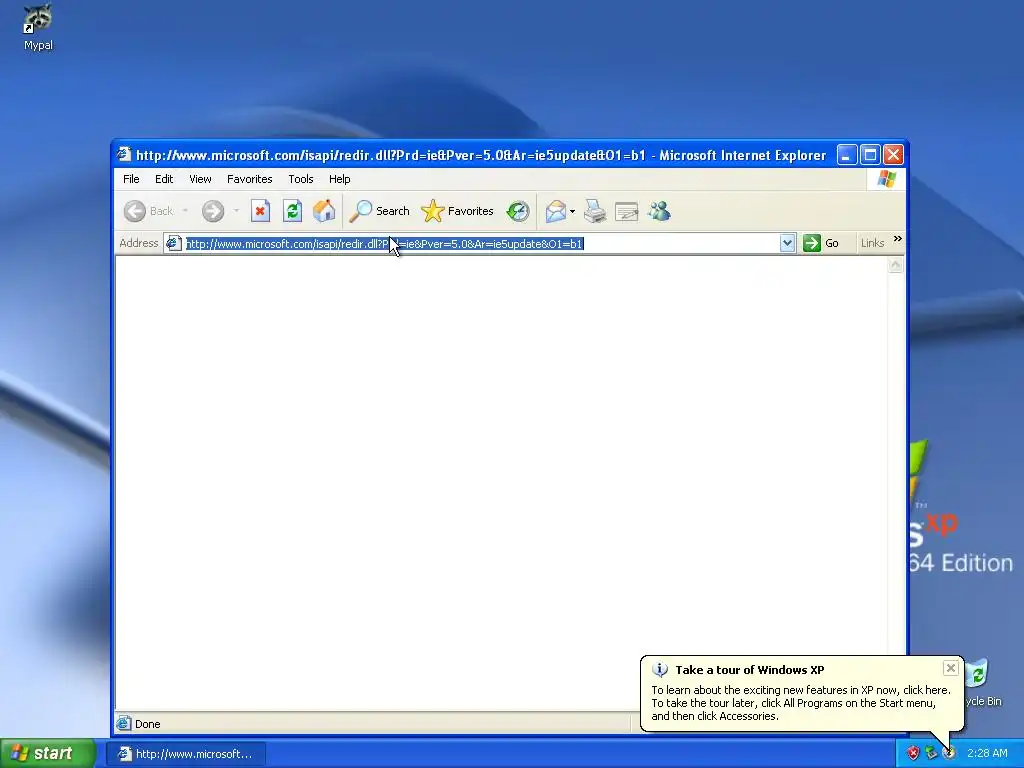
Task: Click inside the Address URL field
Action: coord(480,244)
